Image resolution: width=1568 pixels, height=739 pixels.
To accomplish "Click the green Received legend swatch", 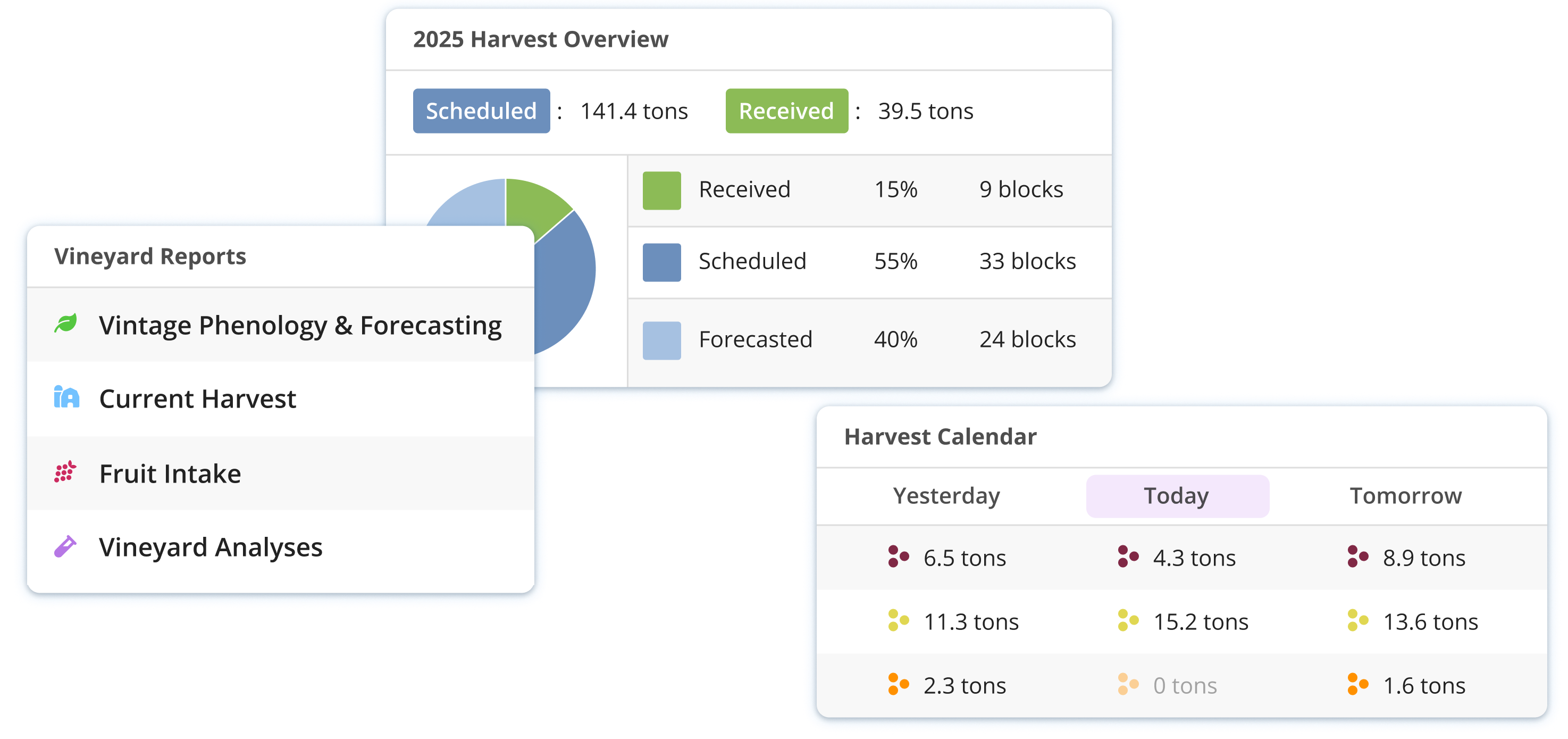I will [661, 190].
